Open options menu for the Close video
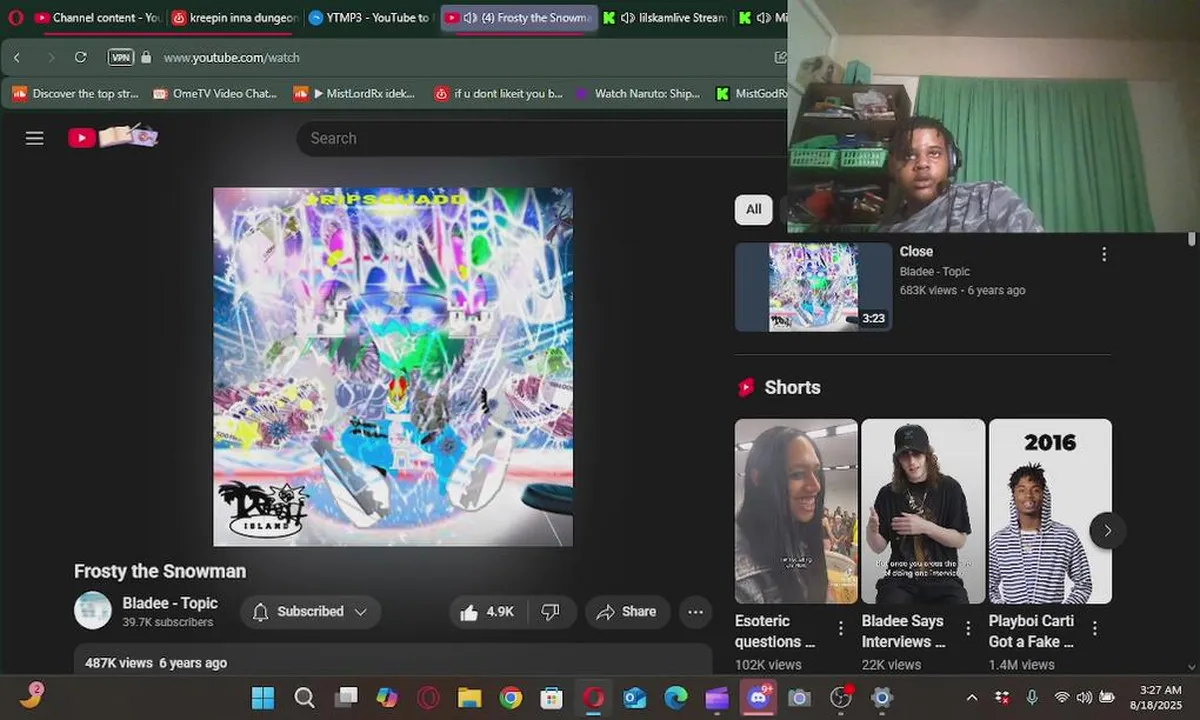The width and height of the screenshot is (1200, 720). (1104, 254)
